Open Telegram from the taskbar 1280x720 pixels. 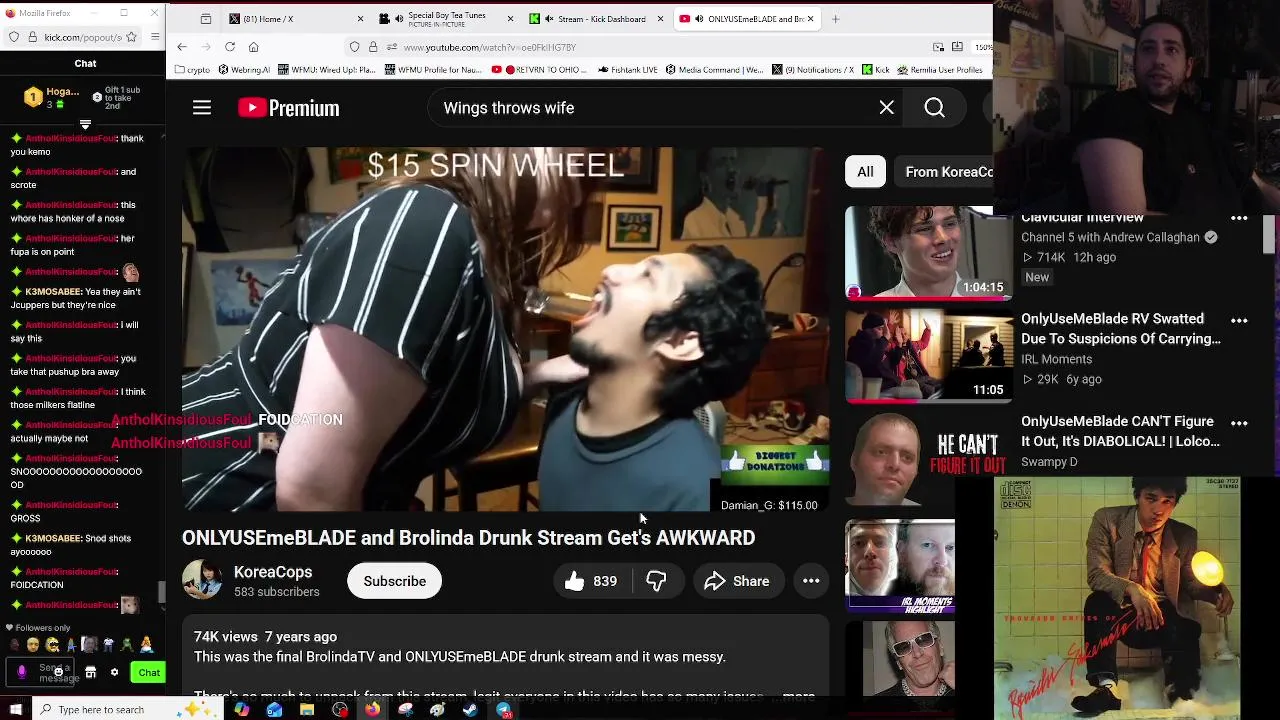click(x=503, y=710)
